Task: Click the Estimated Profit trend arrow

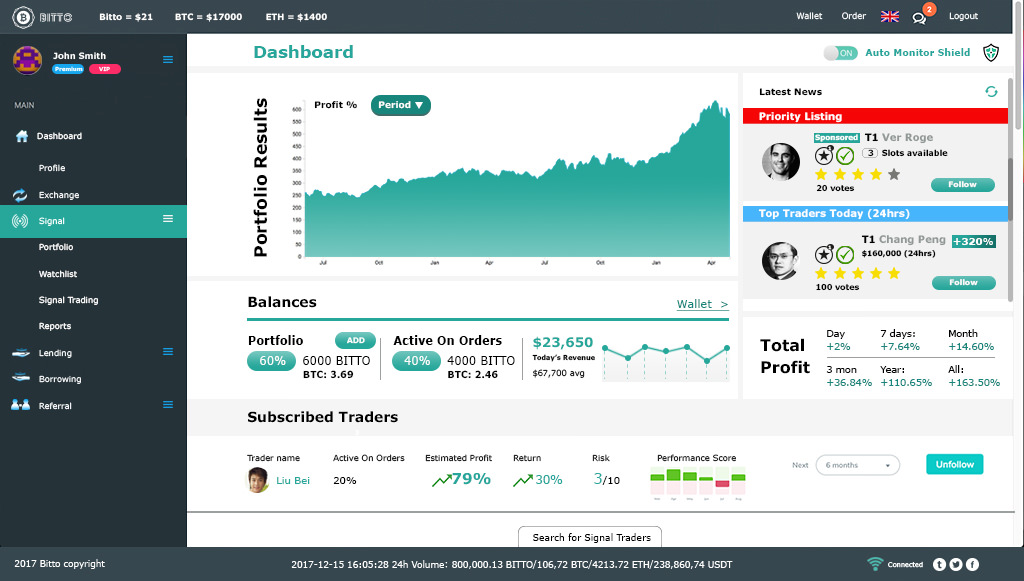Action: (x=441, y=480)
